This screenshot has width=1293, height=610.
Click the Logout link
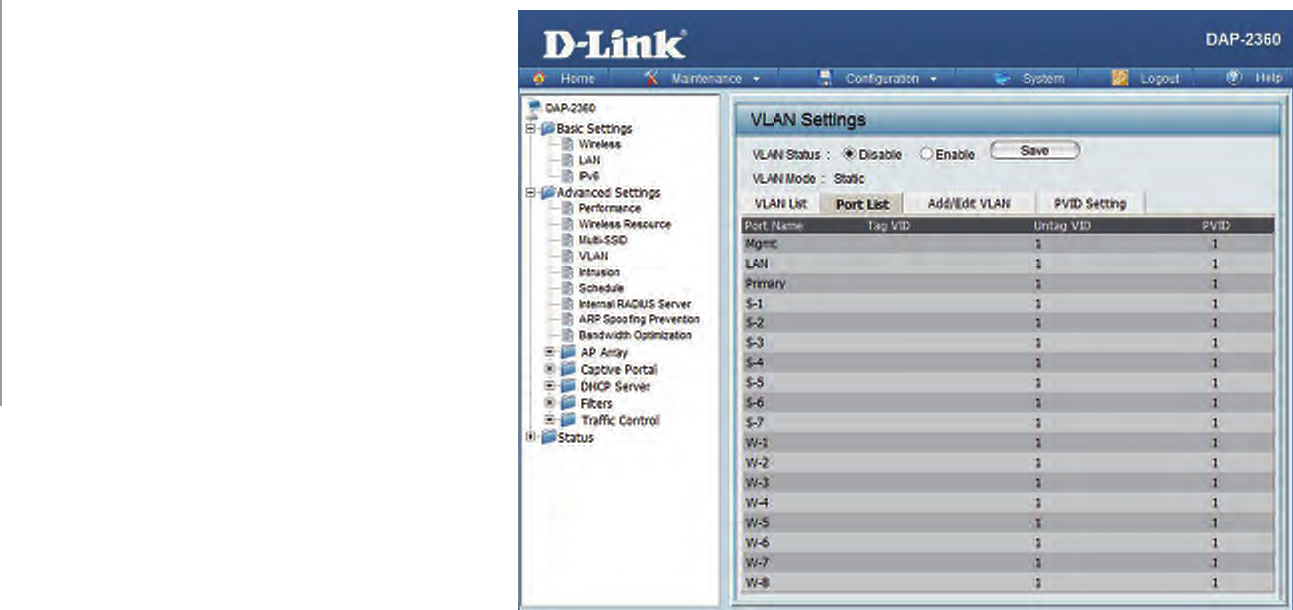tap(1160, 79)
